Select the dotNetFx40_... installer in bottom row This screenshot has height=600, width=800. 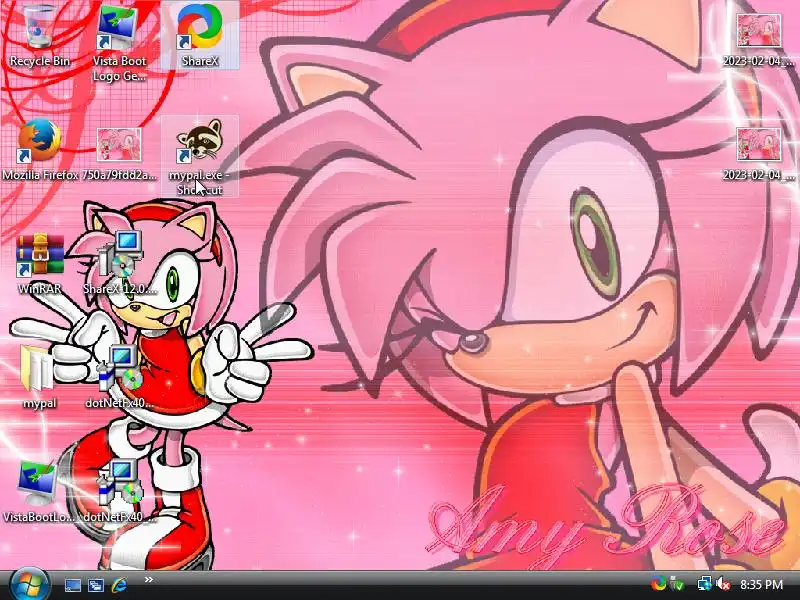pos(119,491)
